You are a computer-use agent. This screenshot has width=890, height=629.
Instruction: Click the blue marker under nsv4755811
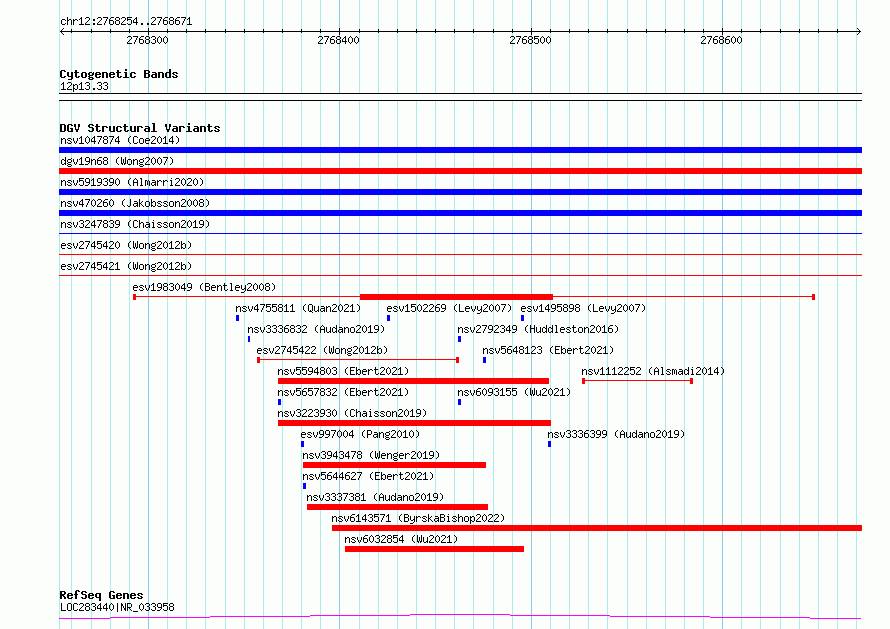[x=237, y=318]
